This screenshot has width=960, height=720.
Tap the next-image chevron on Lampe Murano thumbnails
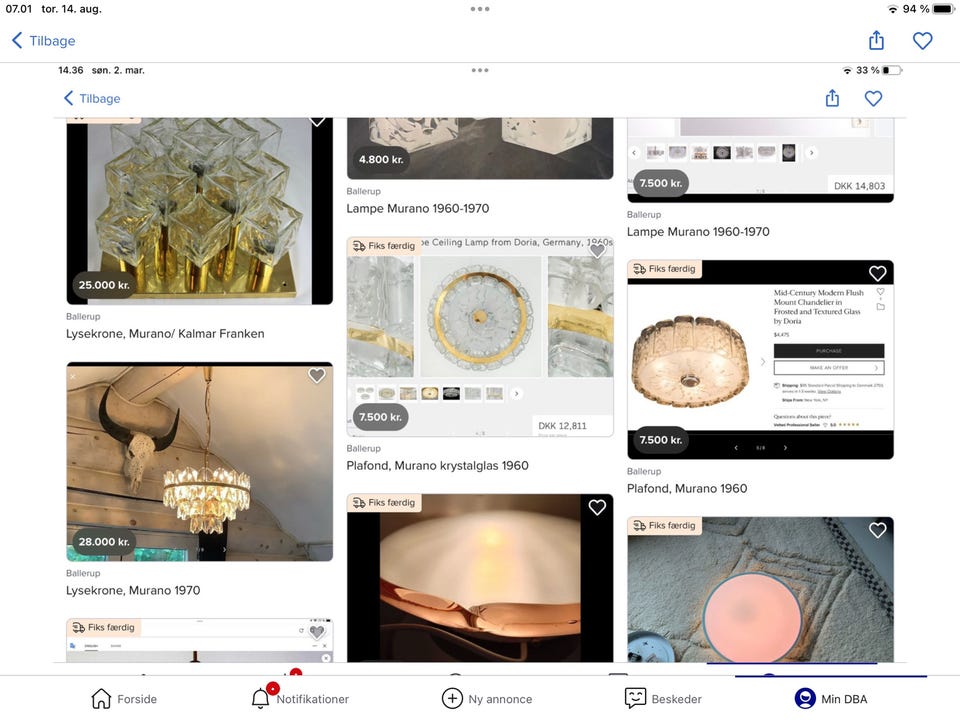812,152
